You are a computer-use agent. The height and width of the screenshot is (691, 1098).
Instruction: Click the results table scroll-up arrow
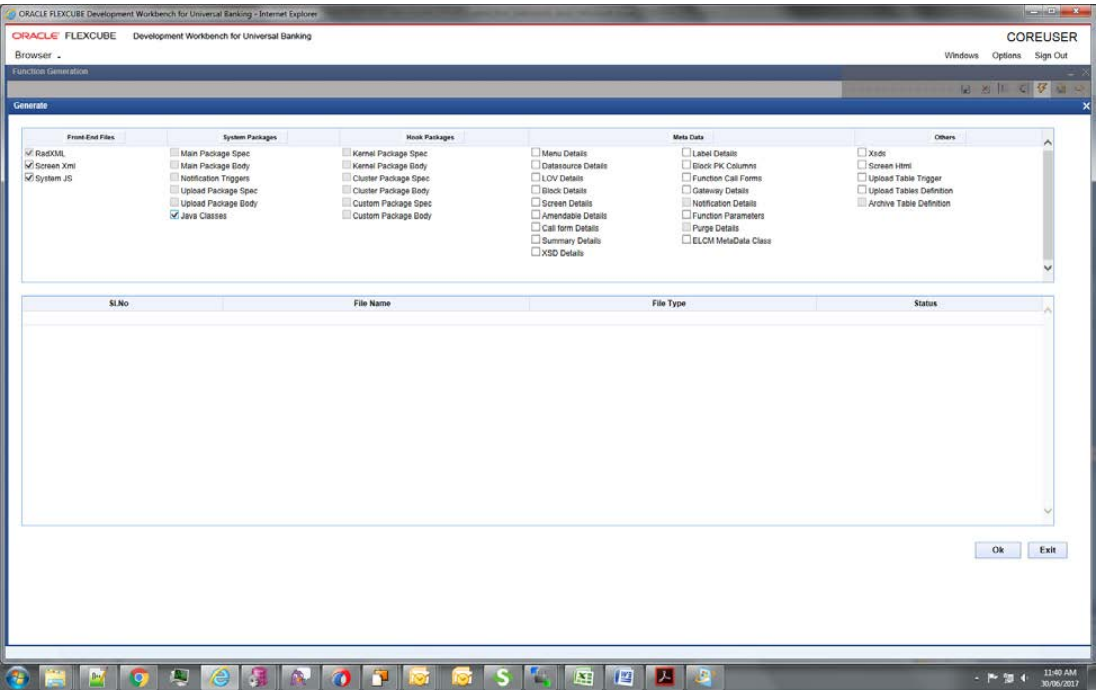pos(1048,310)
